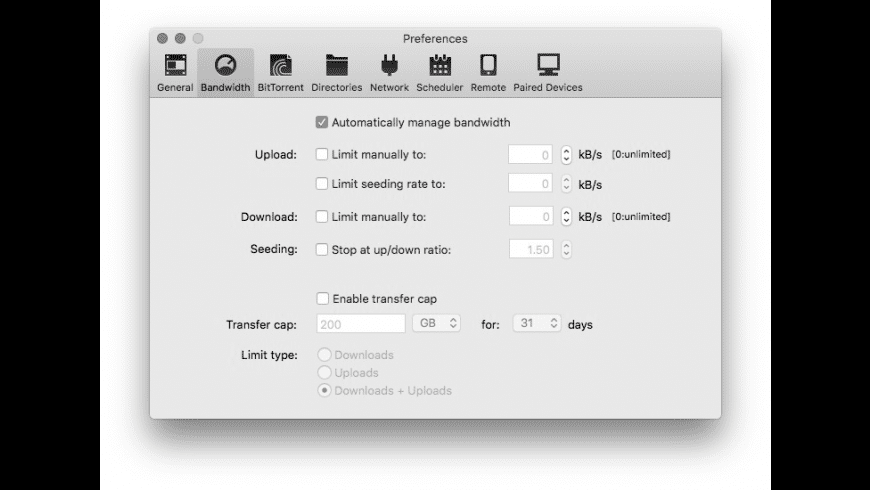Enable Limit seeding rate to checkbox
The image size is (870, 490).
tap(322, 184)
